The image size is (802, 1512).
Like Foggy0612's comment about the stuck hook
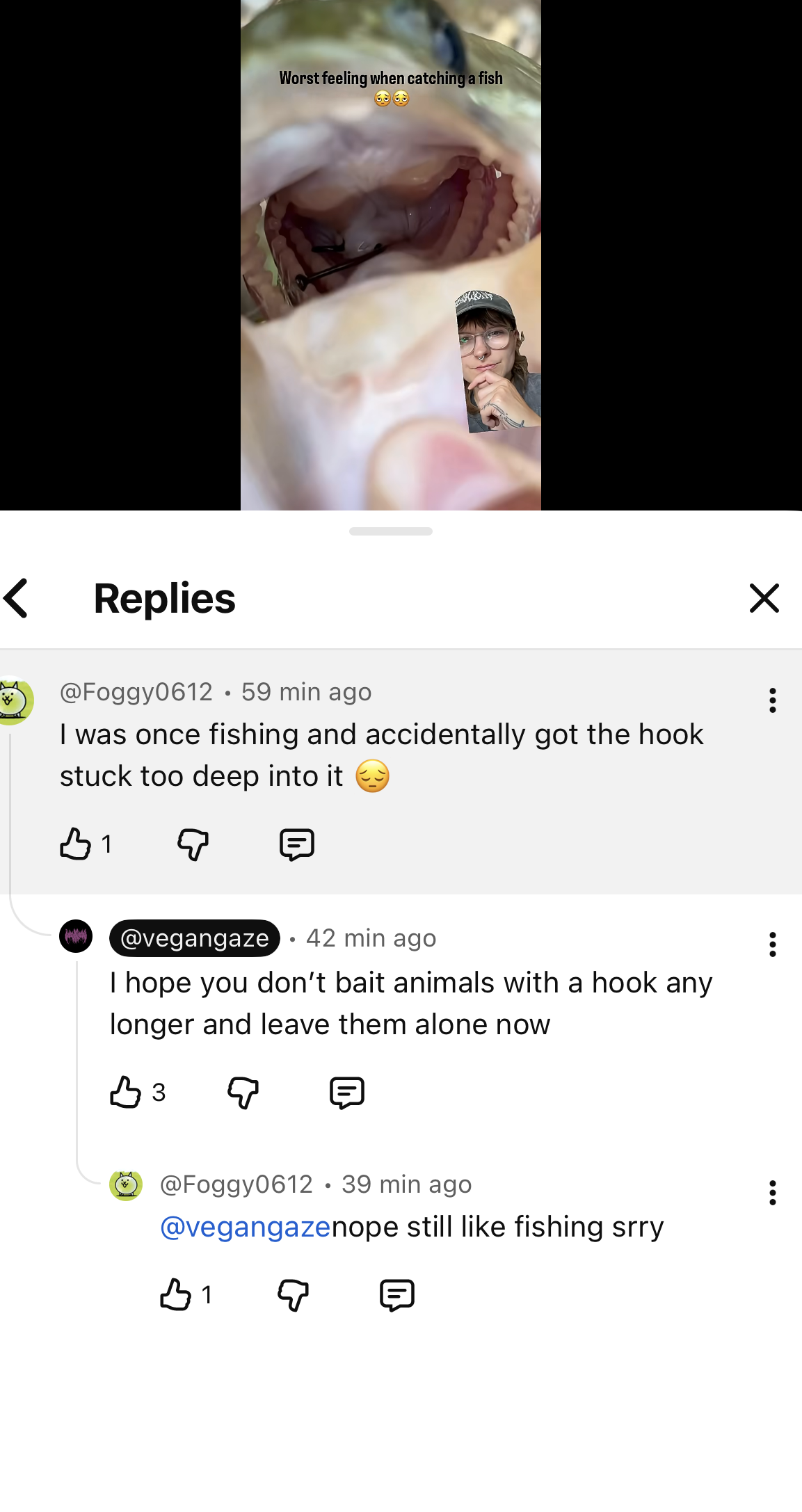click(x=75, y=844)
